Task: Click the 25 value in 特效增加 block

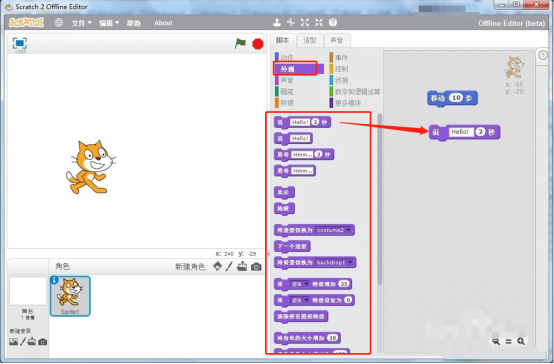Action: [343, 284]
